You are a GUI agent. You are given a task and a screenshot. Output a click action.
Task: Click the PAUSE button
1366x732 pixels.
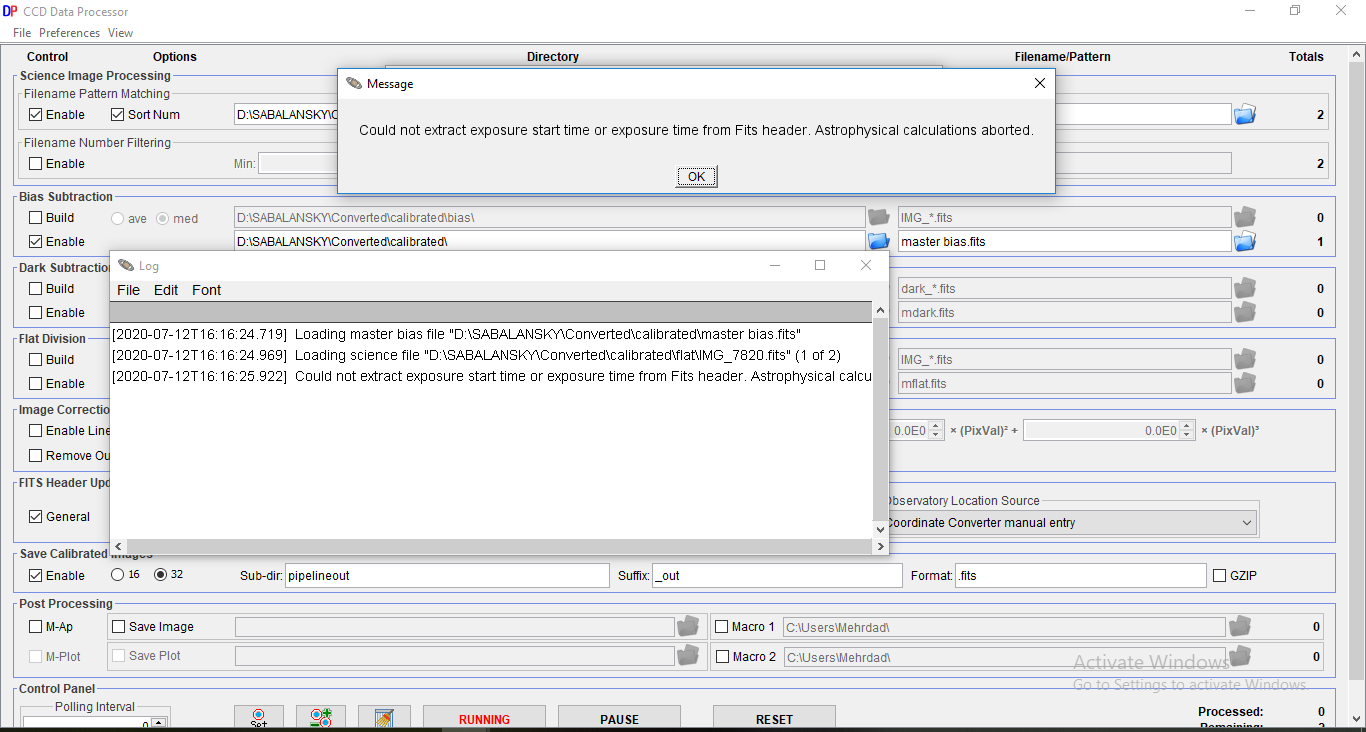tap(619, 719)
